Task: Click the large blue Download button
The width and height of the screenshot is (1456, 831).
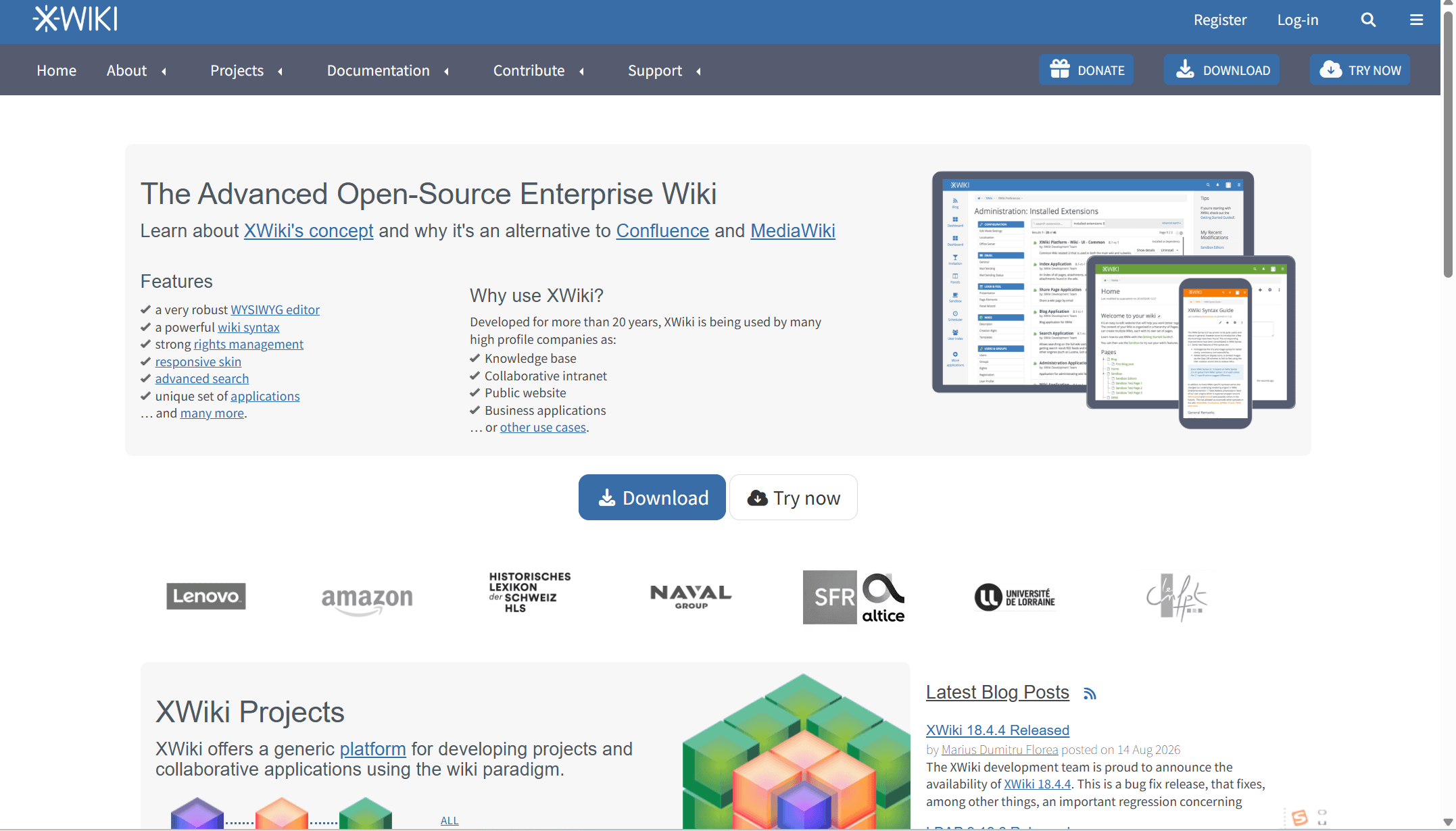Action: tap(652, 497)
